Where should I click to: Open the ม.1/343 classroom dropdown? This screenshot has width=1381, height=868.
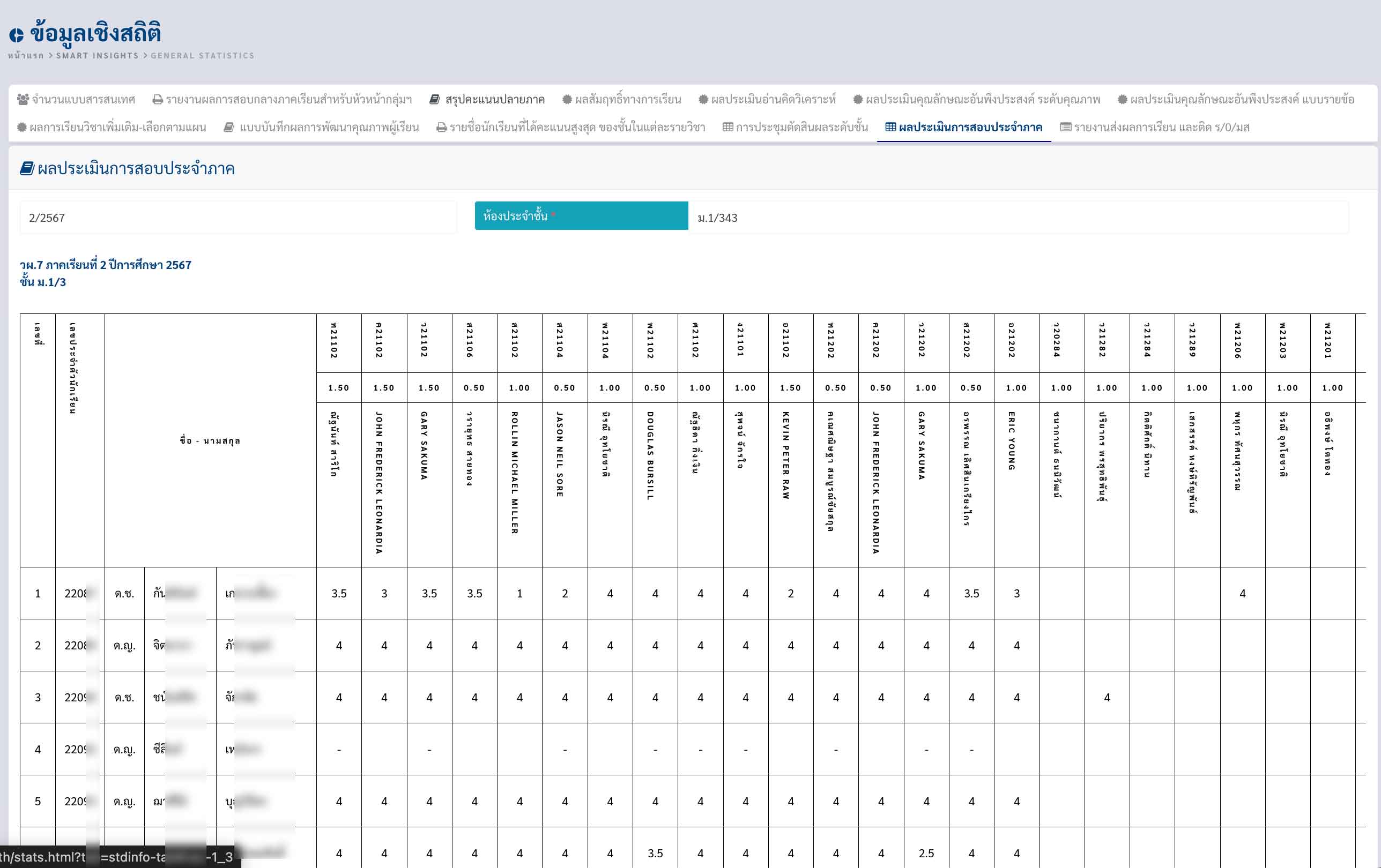click(1019, 218)
